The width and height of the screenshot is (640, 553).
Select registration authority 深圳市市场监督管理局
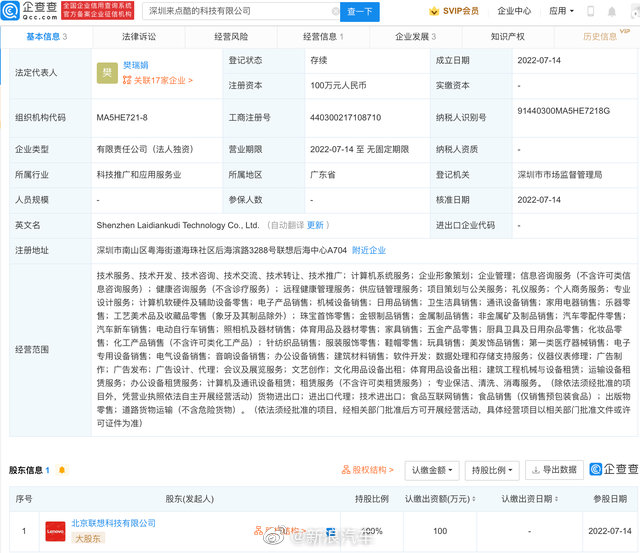(x=560, y=175)
